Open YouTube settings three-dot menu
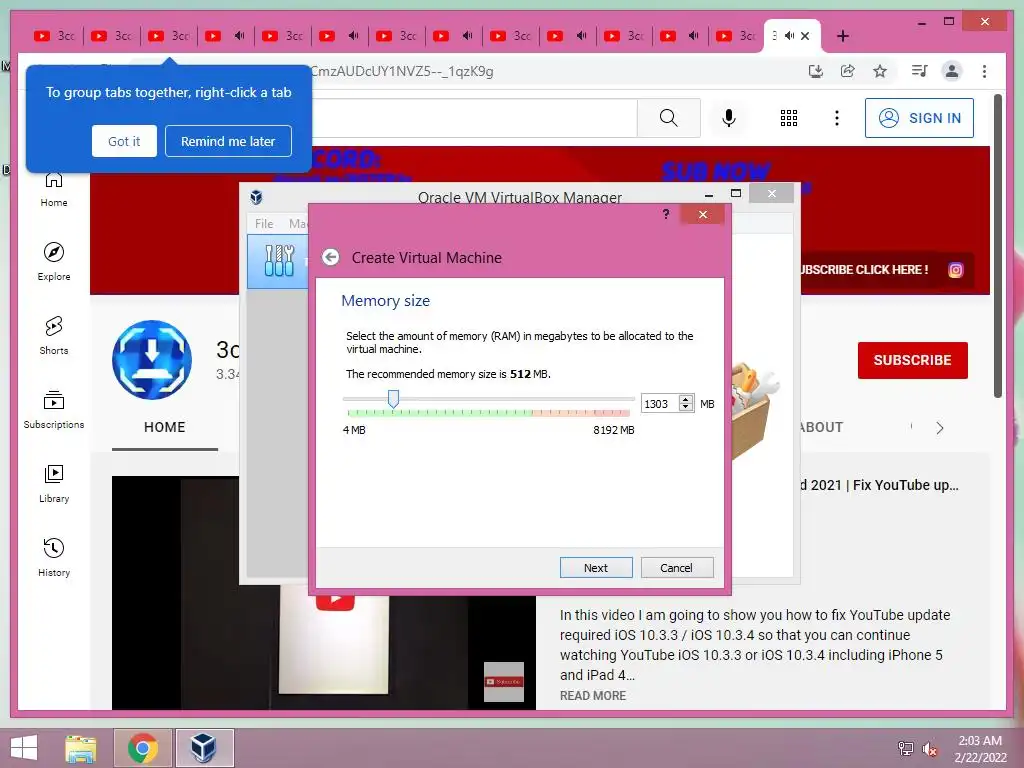The height and width of the screenshot is (768, 1024). coord(837,118)
